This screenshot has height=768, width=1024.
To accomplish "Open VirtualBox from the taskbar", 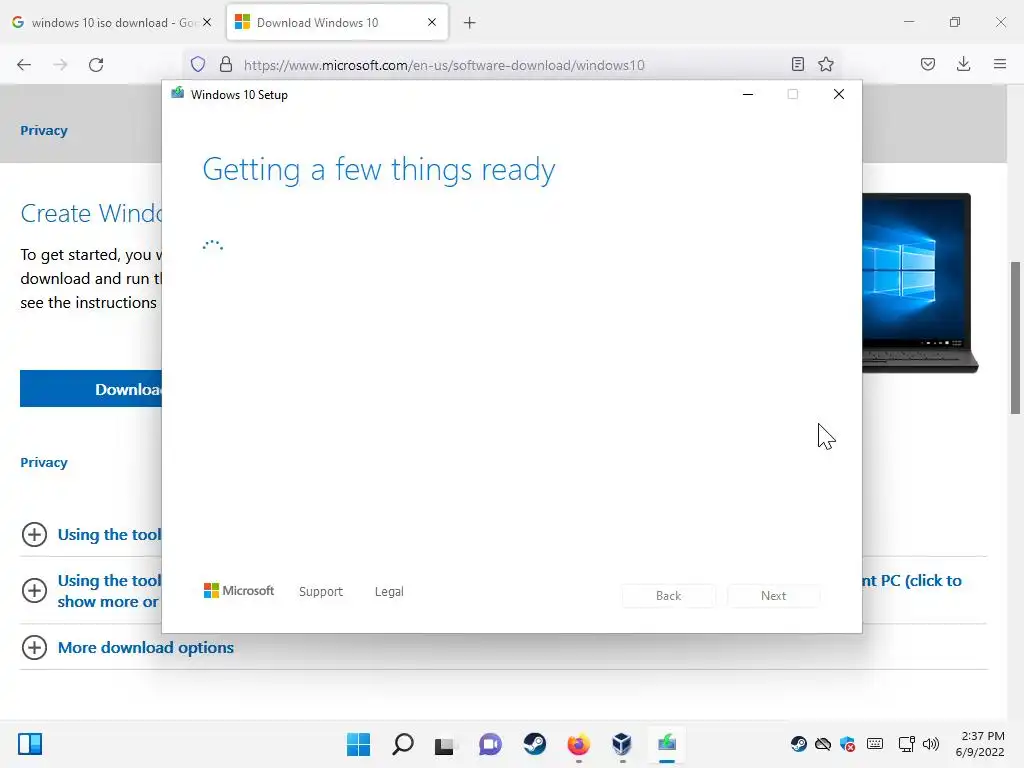I will click(x=622, y=744).
